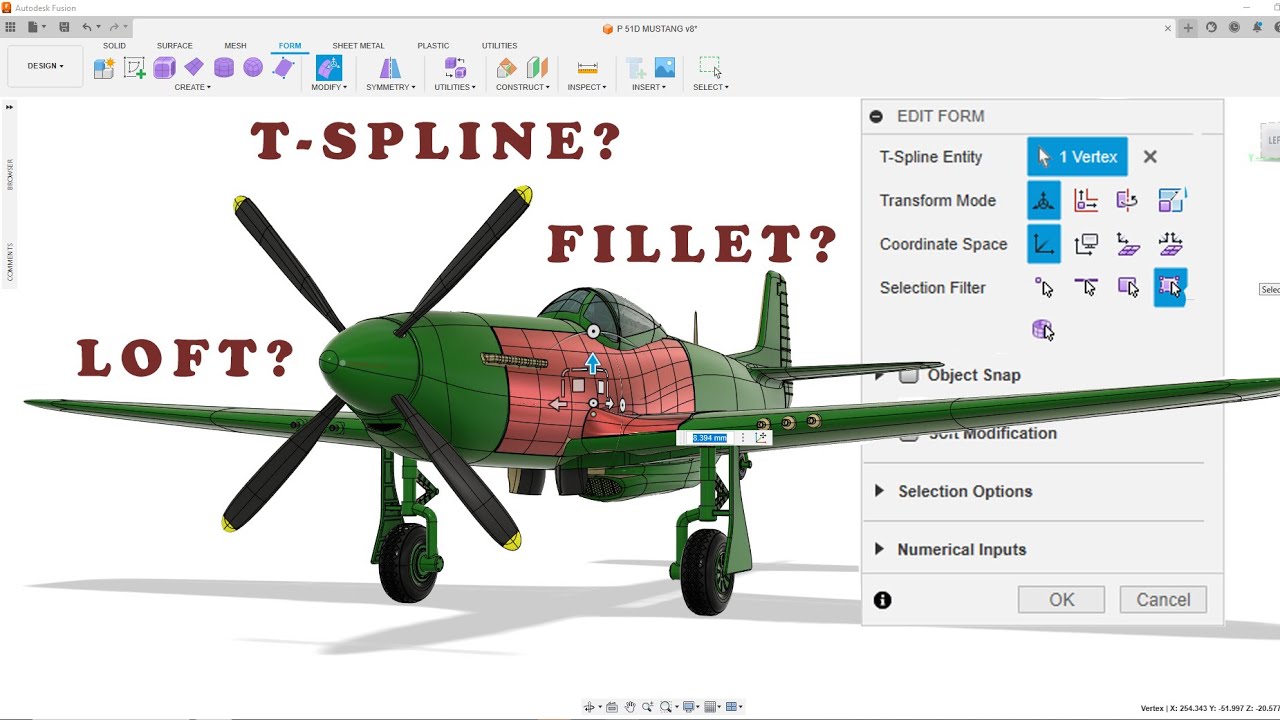
Task: Collapse the EDIT FORM dialog header
Action: point(876,116)
